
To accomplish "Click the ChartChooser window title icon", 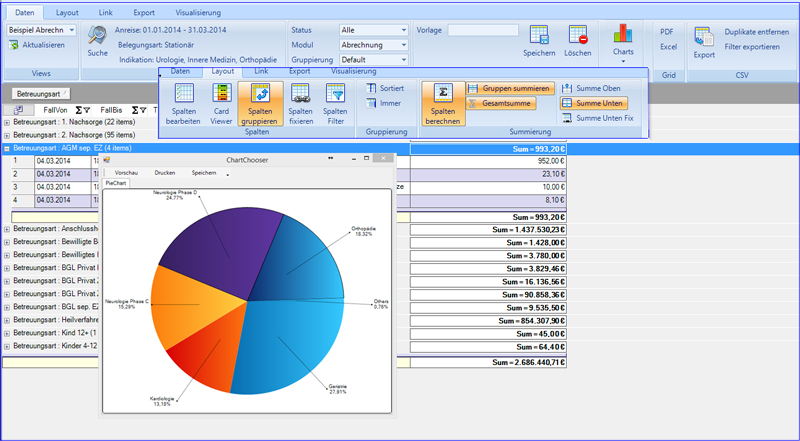I will [107, 160].
